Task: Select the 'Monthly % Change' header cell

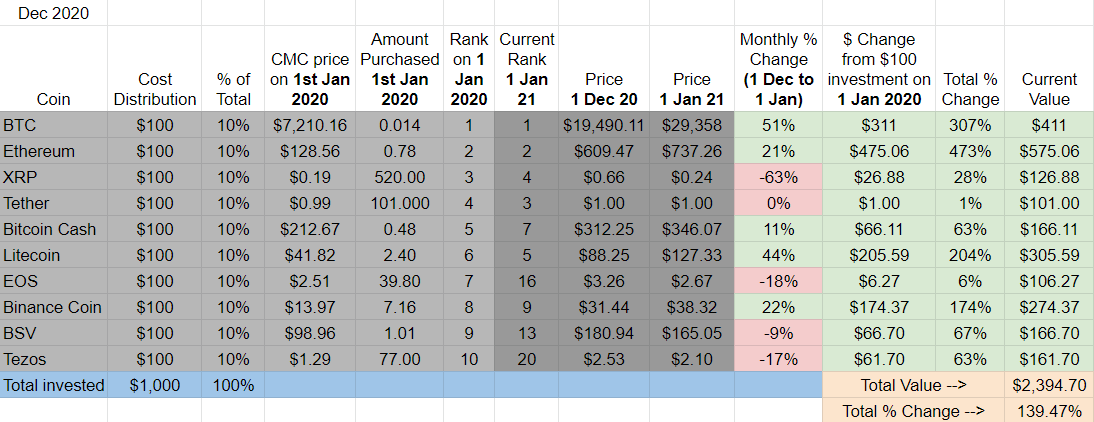Action: click(779, 68)
